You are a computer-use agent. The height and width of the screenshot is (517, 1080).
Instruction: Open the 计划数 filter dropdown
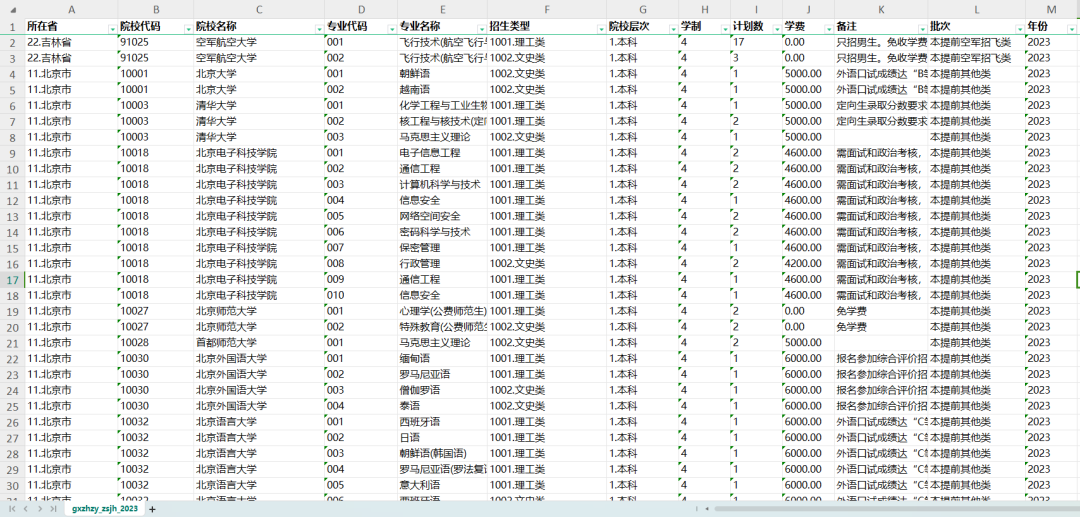(776, 28)
